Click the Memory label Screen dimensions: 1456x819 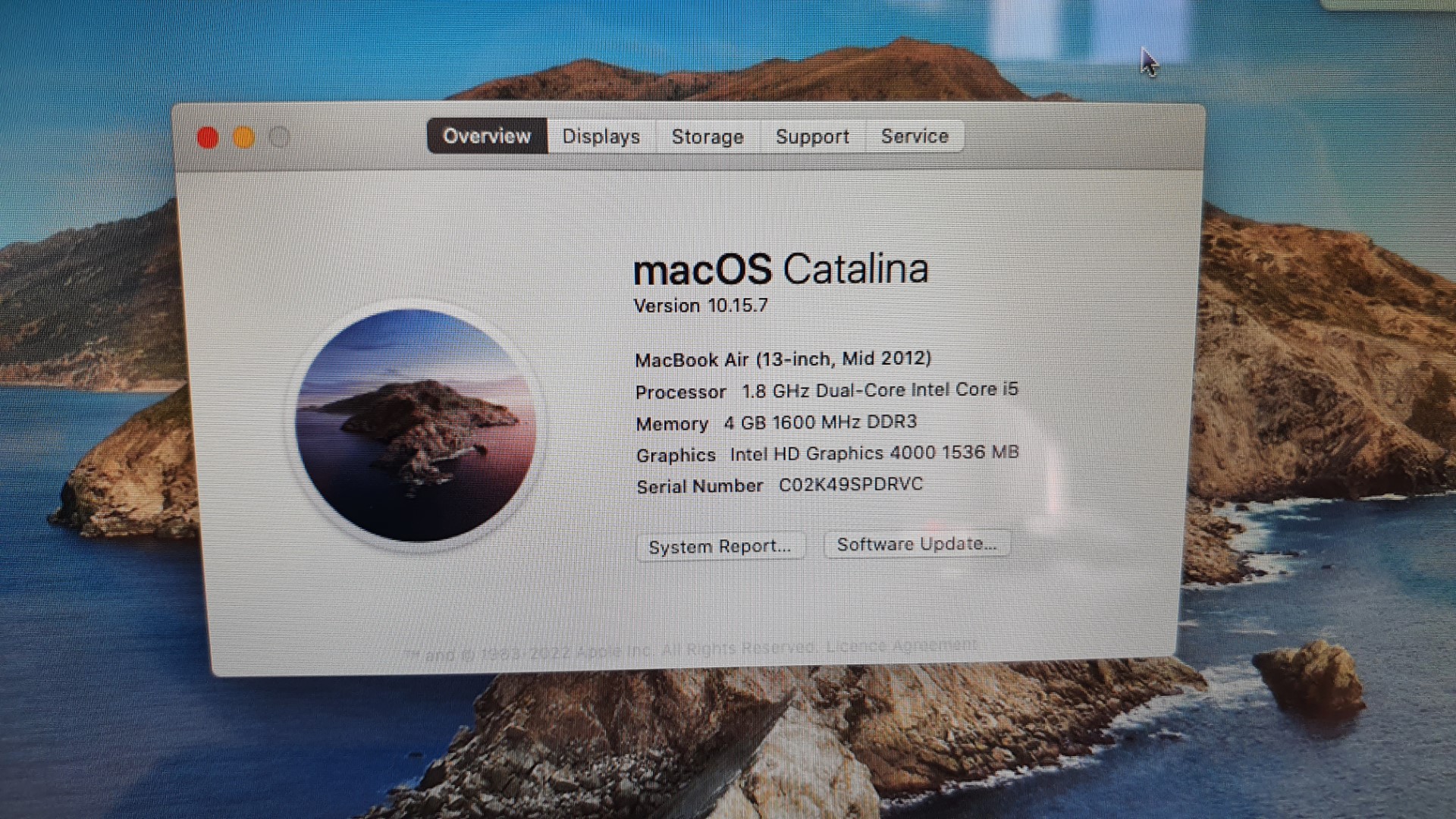pyautogui.click(x=672, y=424)
